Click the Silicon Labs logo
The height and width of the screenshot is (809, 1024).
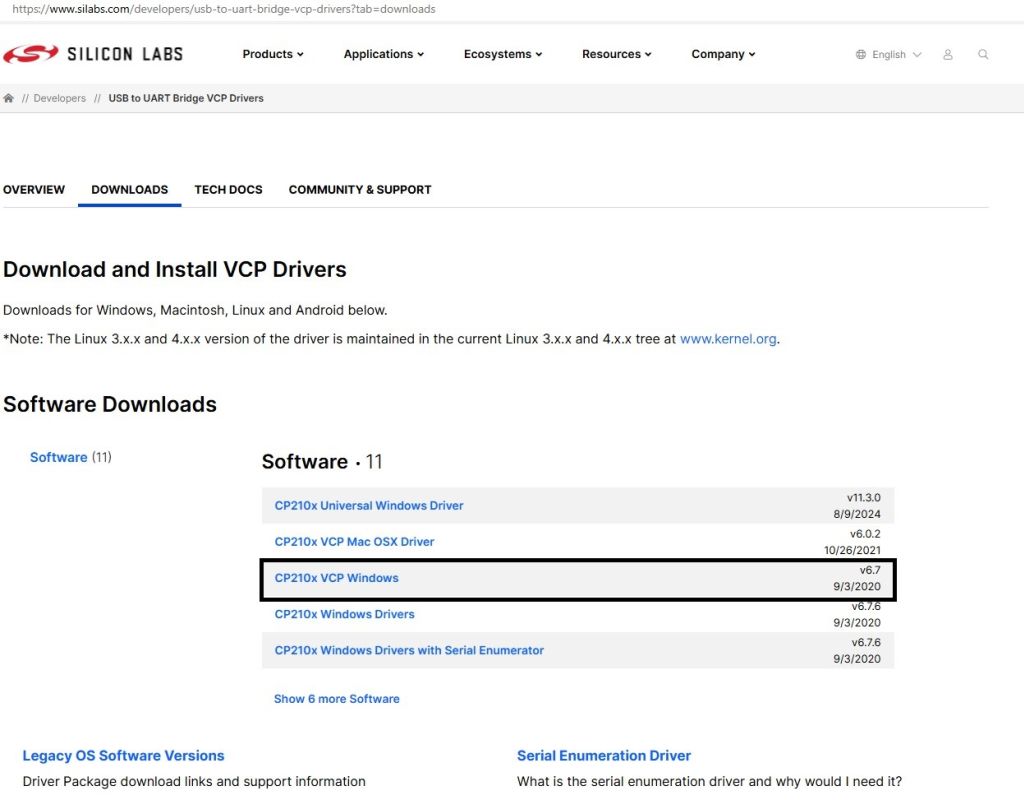(93, 54)
